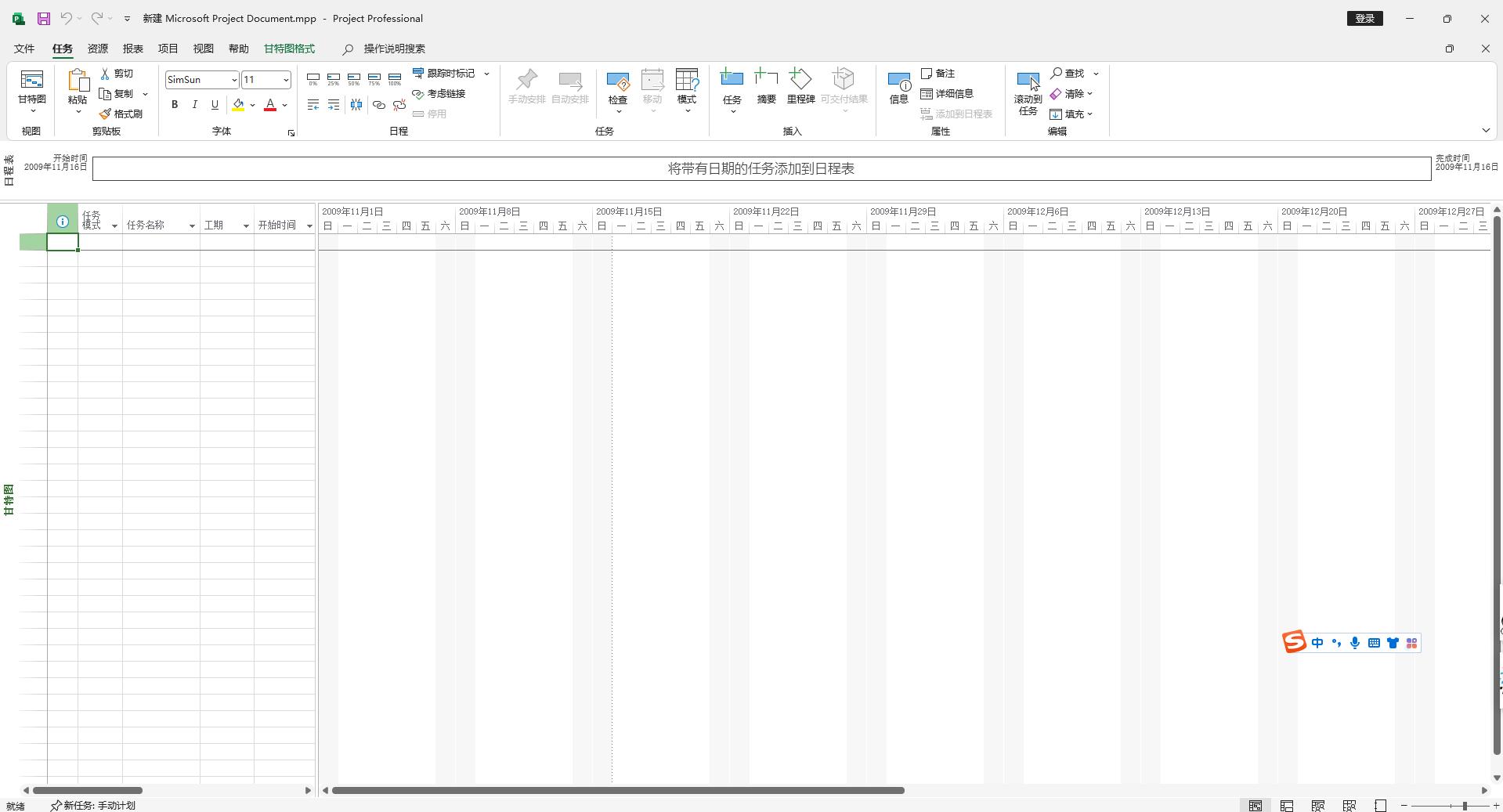
Task: Expand the 任务名称 column filter
Action: [x=191, y=226]
